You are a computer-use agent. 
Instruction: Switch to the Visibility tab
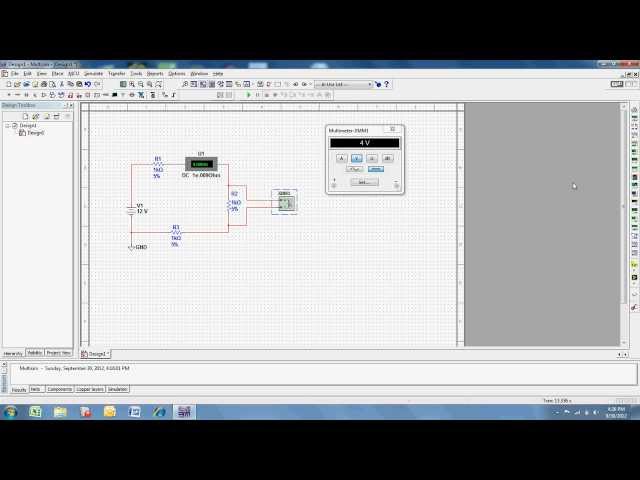click(x=35, y=353)
